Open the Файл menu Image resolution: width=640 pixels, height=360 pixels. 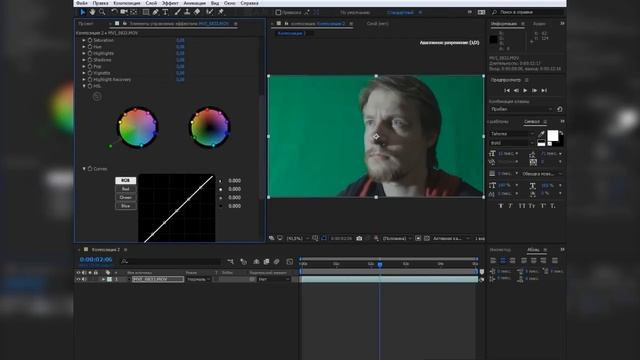click(x=82, y=3)
